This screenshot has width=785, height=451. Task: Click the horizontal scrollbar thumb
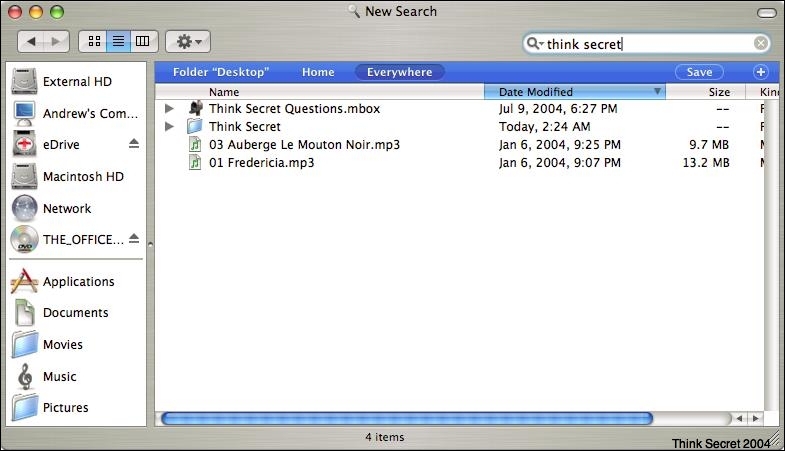407,418
